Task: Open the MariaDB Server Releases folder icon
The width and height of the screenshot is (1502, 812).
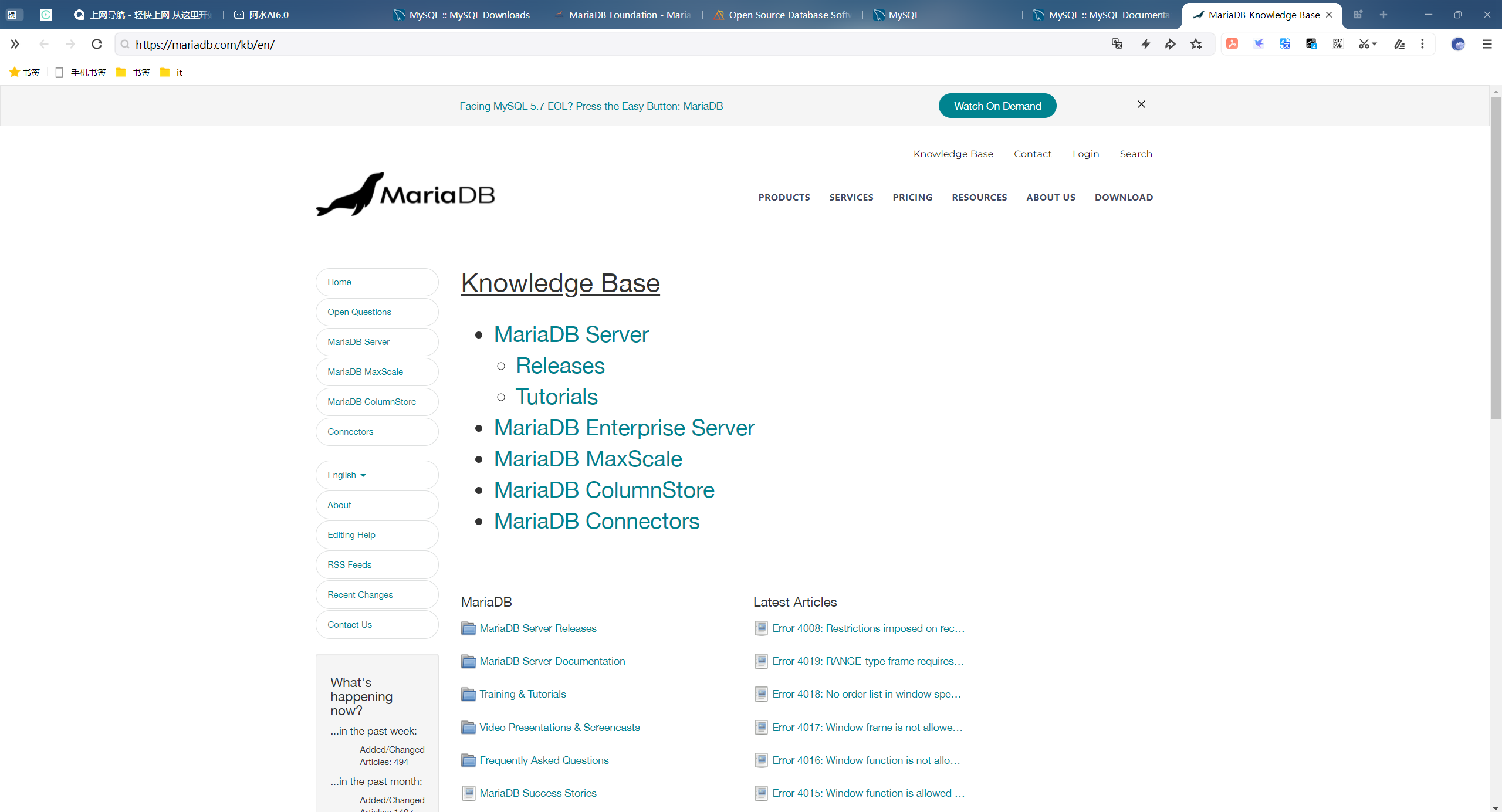Action: (x=468, y=628)
